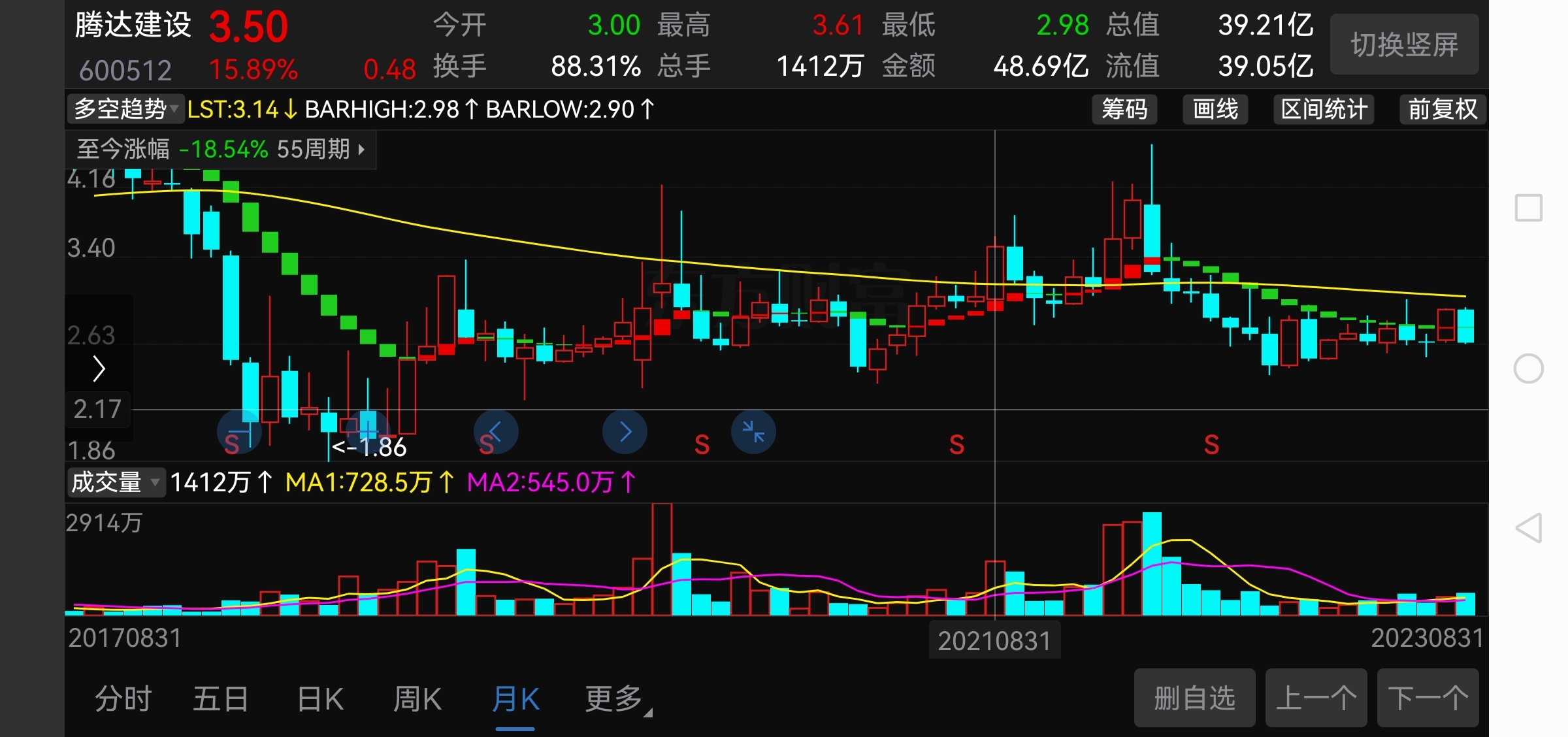Tap the leftmost circle button near 1.86
Image resolution: width=1568 pixels, height=737 pixels.
239,432
